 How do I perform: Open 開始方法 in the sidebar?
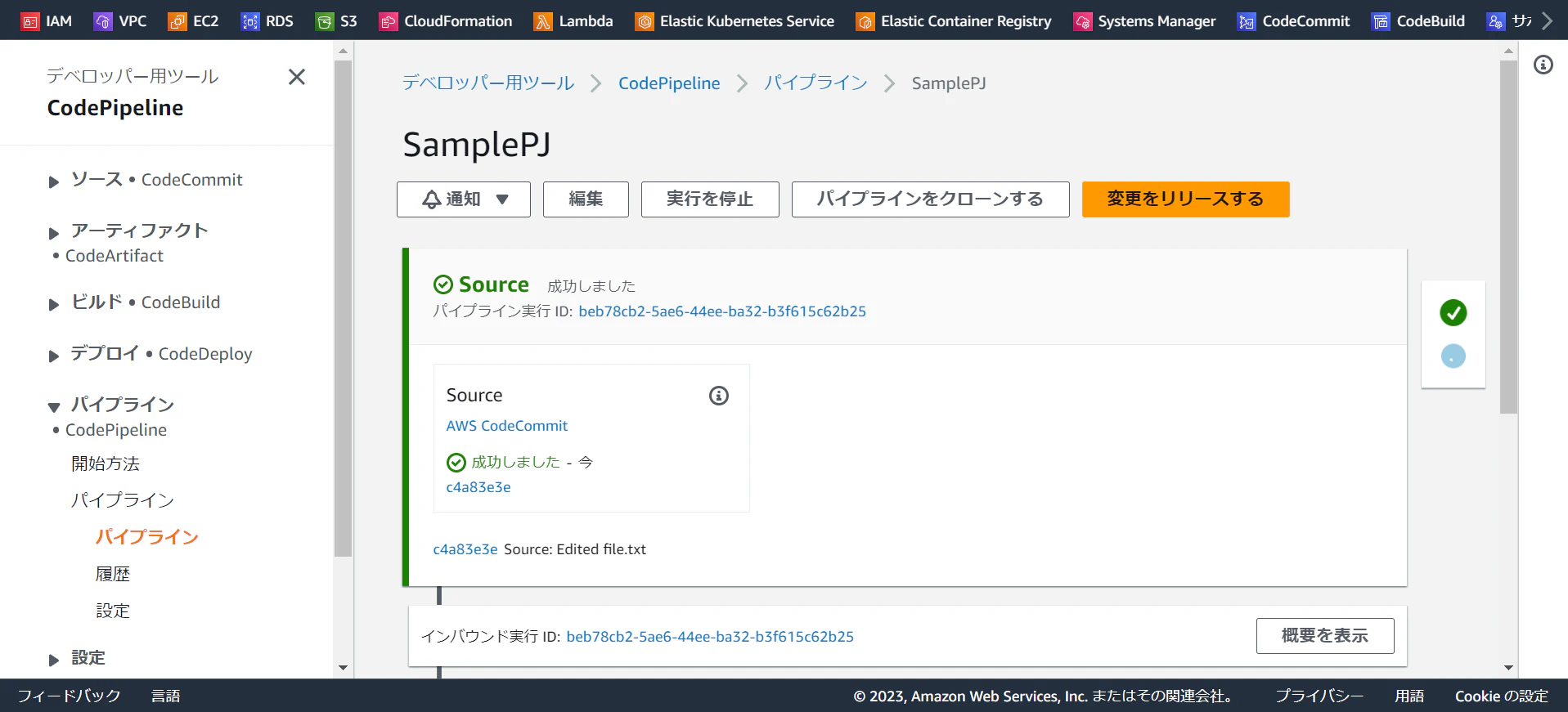(x=106, y=463)
